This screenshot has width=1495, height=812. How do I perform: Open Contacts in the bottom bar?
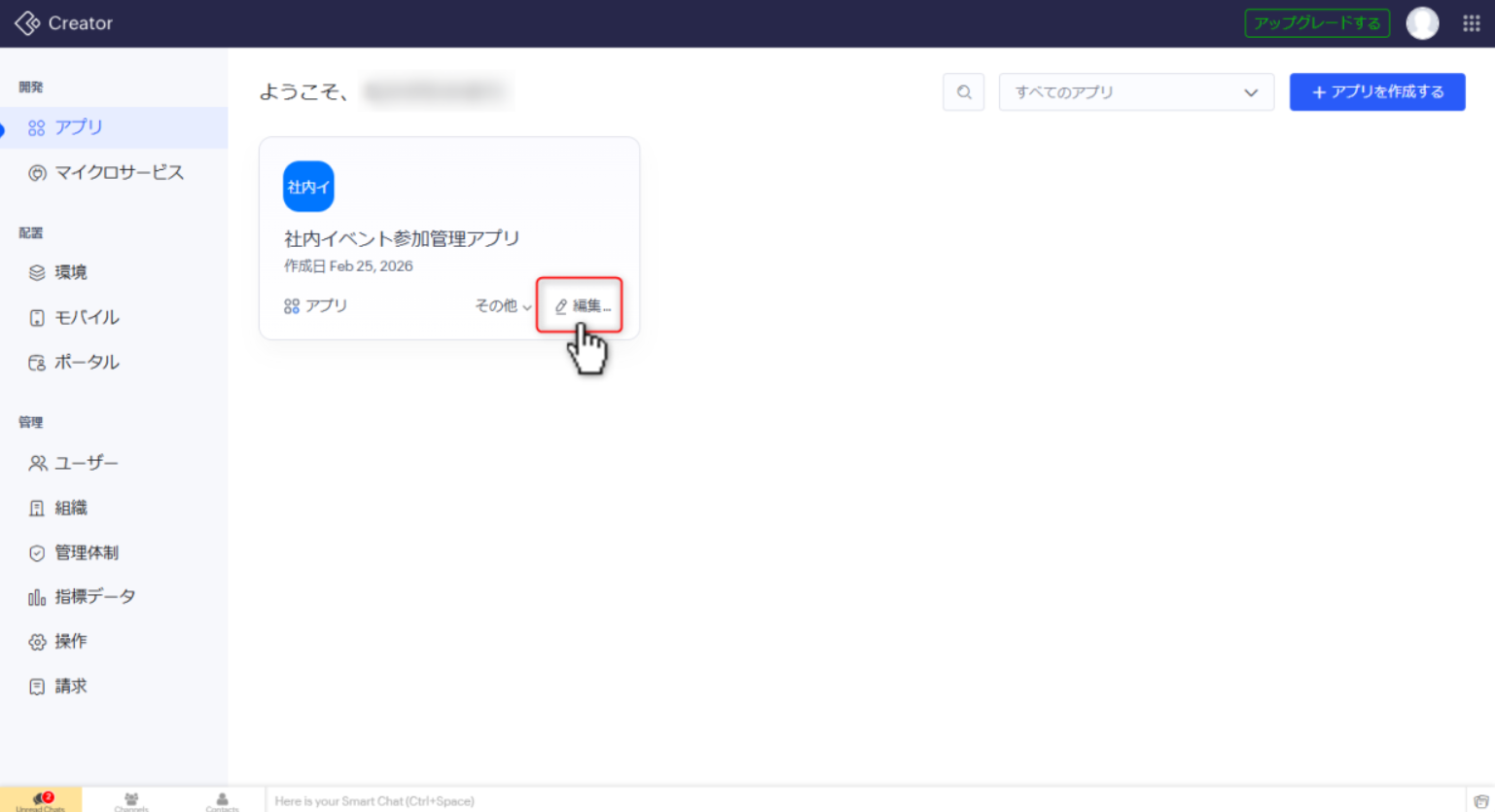point(222,800)
